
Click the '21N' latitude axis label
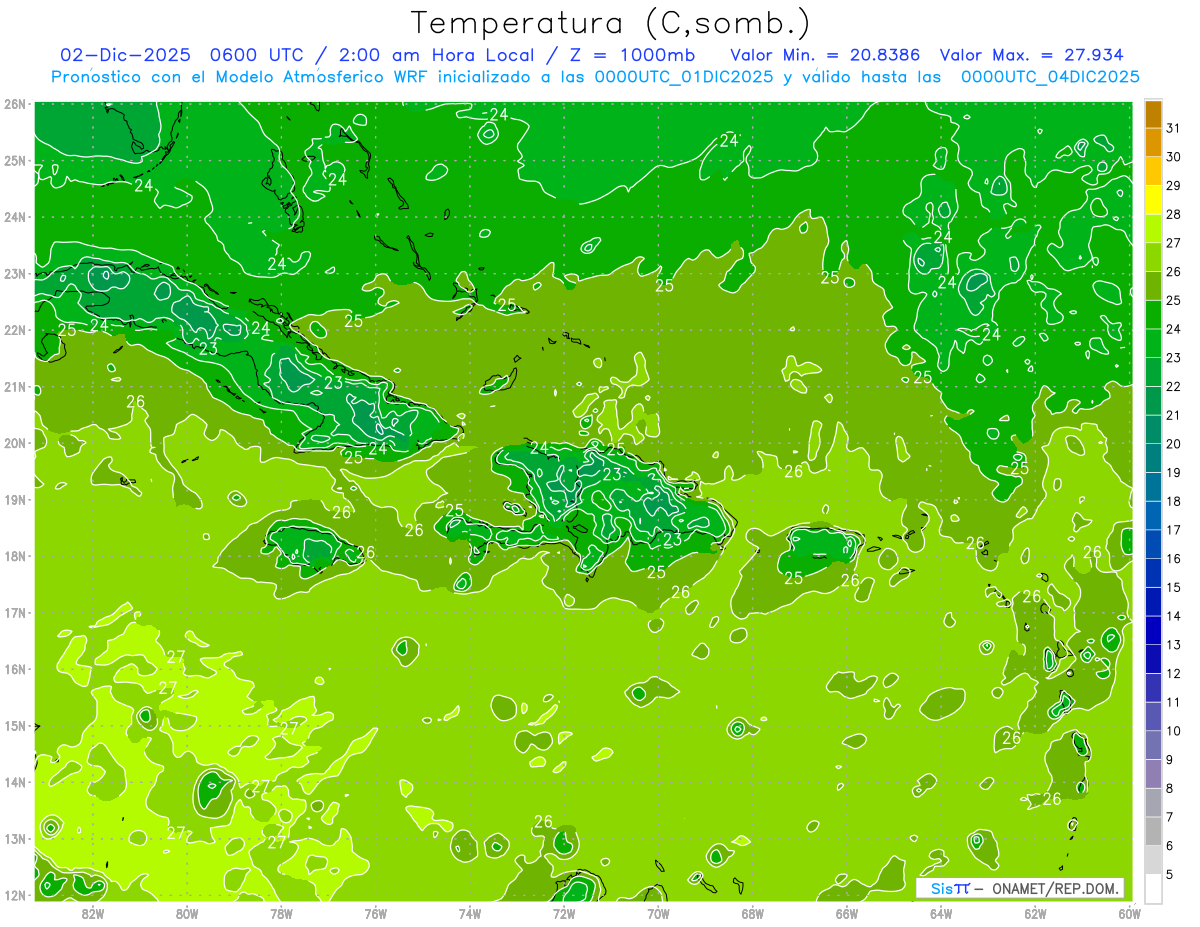(x=15, y=387)
